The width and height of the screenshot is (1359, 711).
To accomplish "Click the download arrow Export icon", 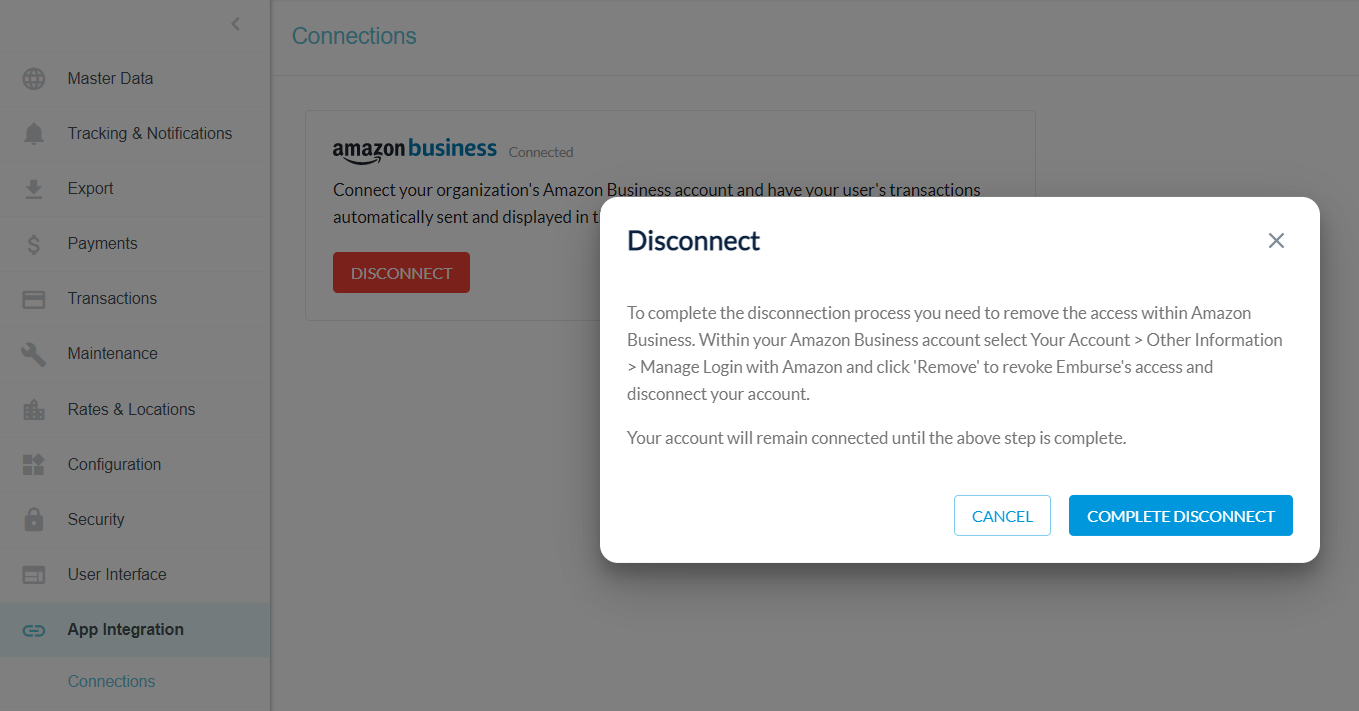I will (34, 189).
